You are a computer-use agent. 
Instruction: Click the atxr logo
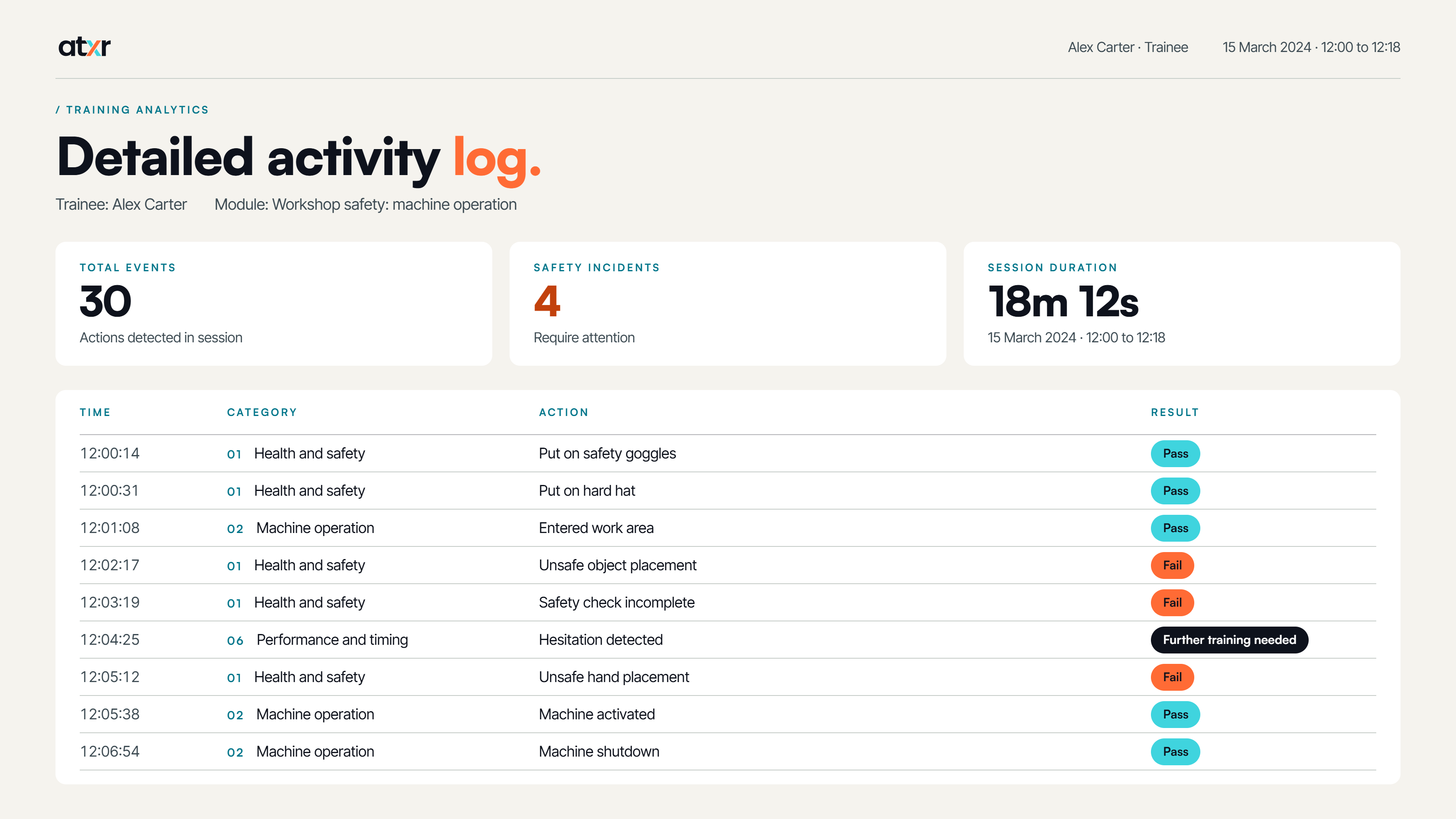pyautogui.click(x=84, y=47)
